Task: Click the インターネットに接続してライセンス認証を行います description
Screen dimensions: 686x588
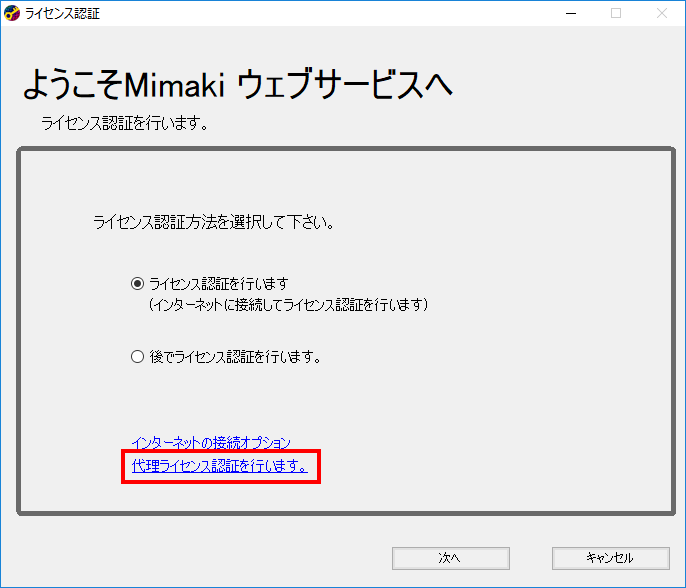Action: click(x=288, y=304)
